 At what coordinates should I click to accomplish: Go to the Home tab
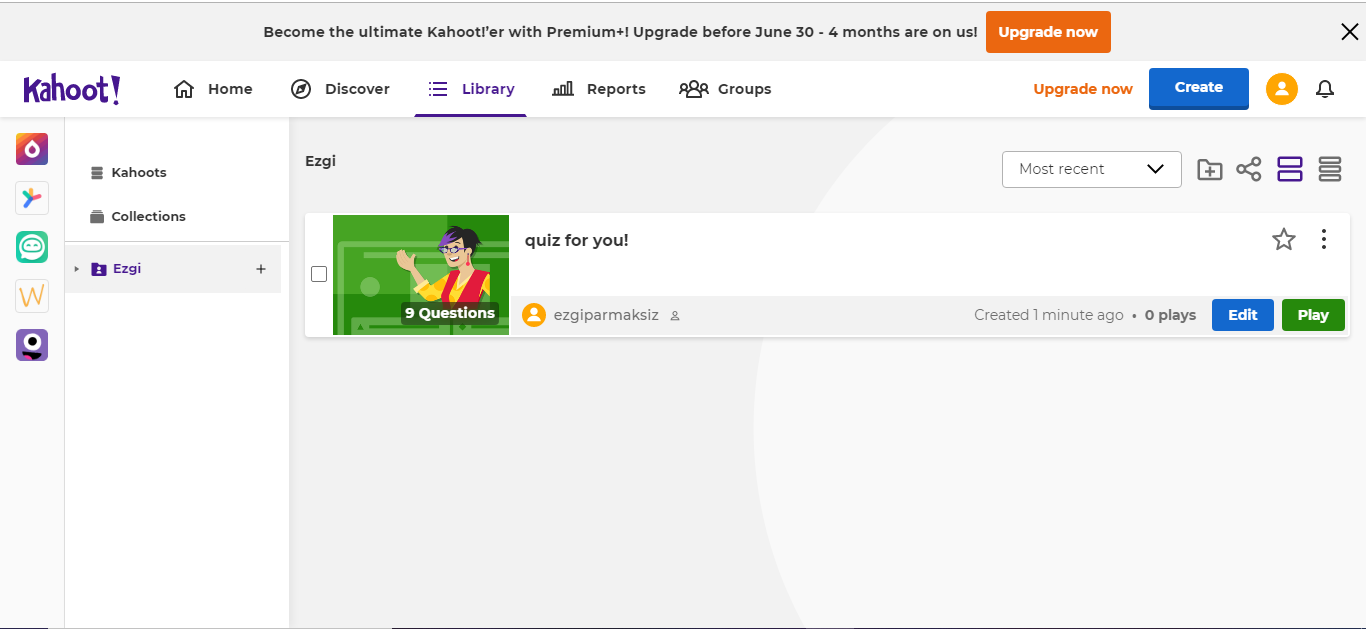click(213, 89)
